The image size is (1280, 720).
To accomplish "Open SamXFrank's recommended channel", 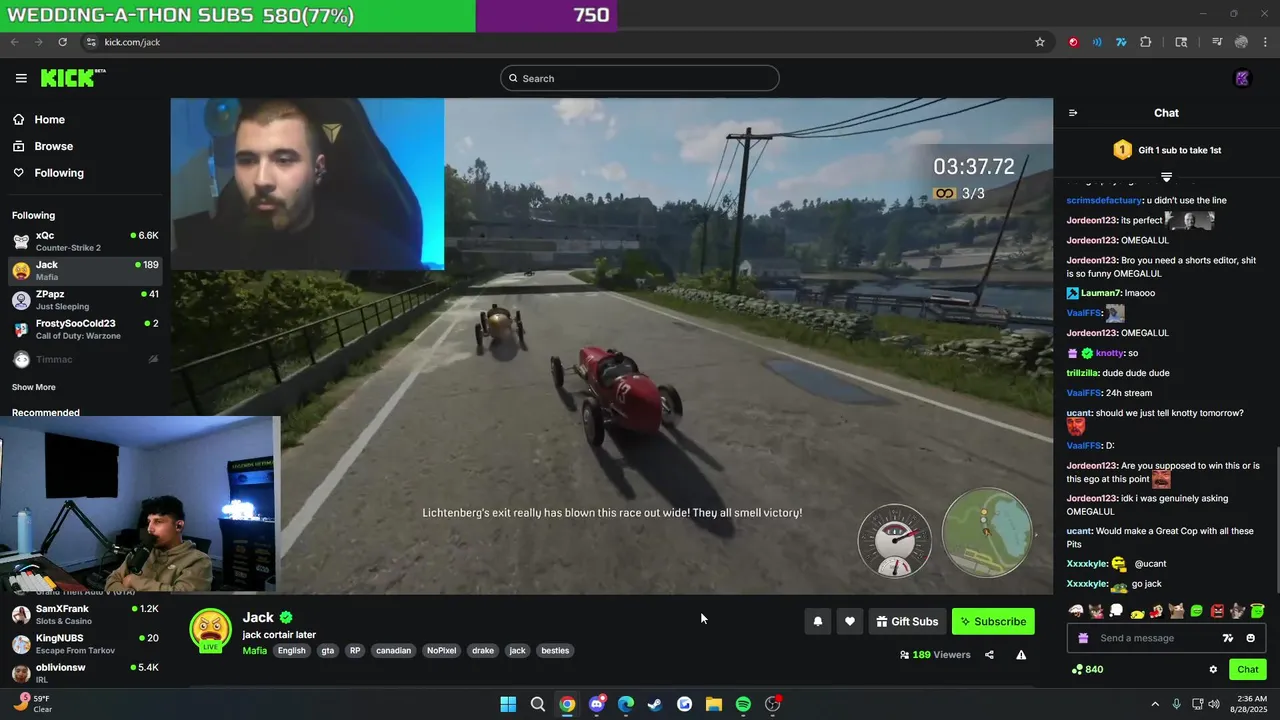I will click(85, 614).
